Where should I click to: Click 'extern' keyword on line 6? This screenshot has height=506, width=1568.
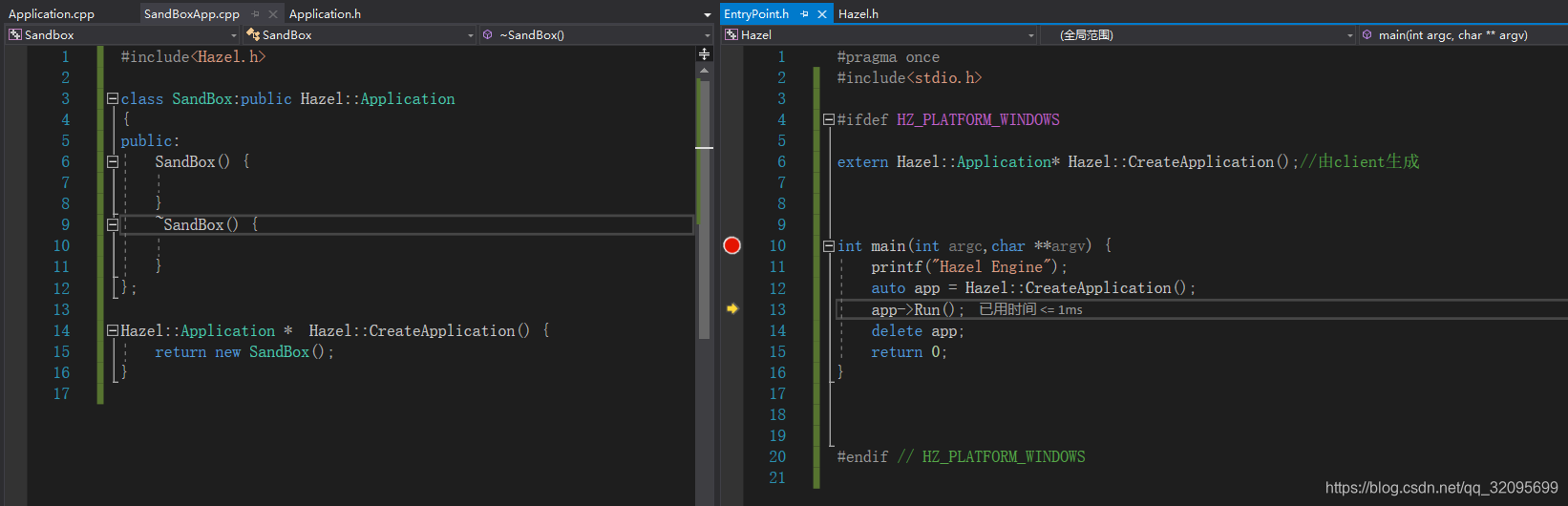pyautogui.click(x=862, y=161)
